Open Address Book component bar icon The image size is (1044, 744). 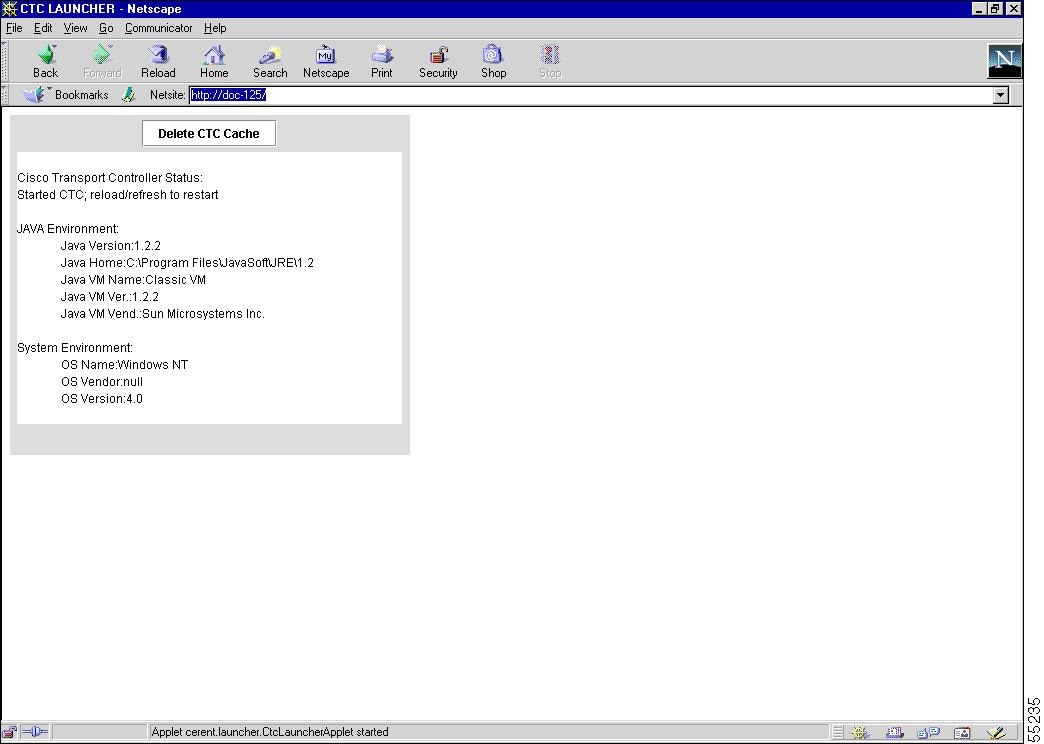coord(962,733)
